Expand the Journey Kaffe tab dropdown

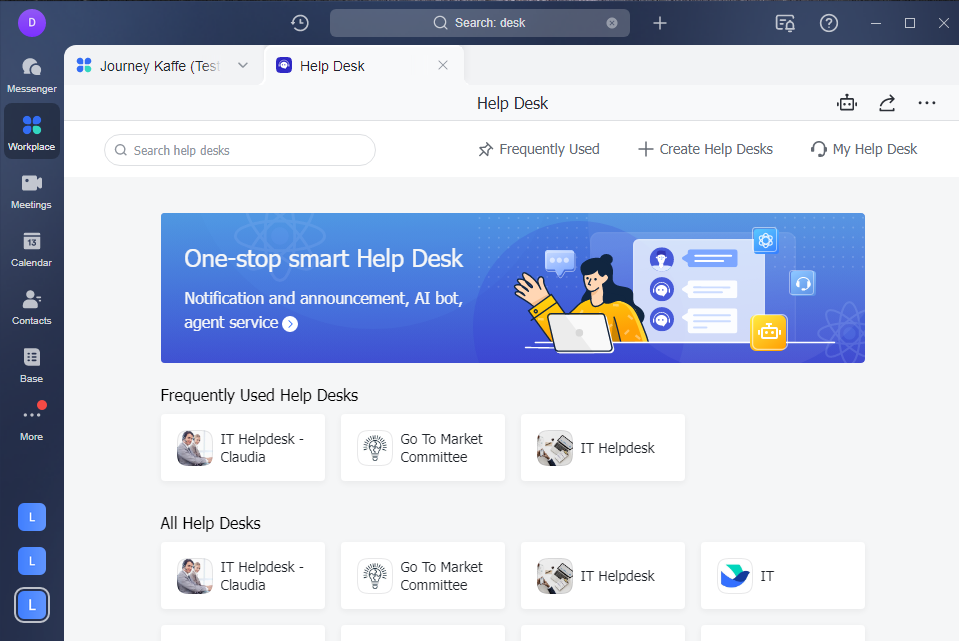pyautogui.click(x=242, y=64)
